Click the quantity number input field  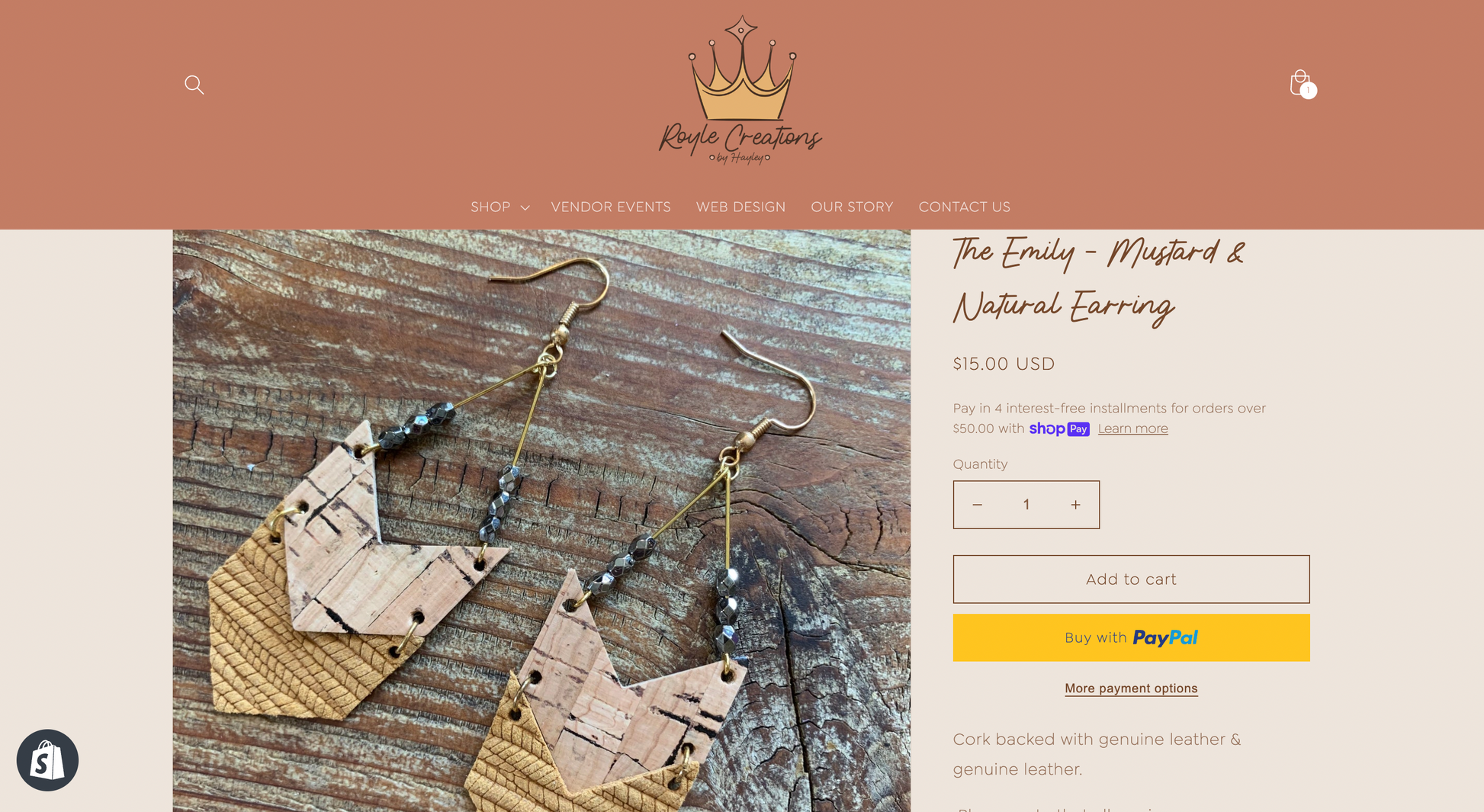(1026, 505)
